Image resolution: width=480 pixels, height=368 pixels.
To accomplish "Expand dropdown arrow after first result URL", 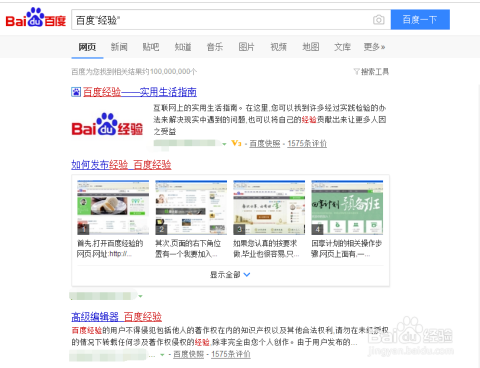I will (x=224, y=144).
